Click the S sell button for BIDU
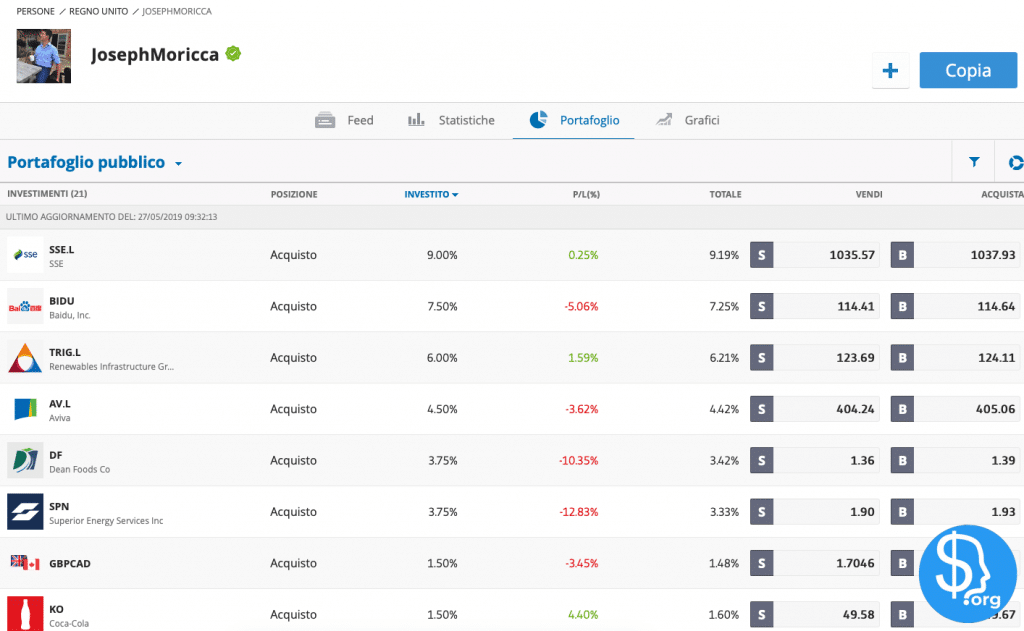 (x=761, y=306)
